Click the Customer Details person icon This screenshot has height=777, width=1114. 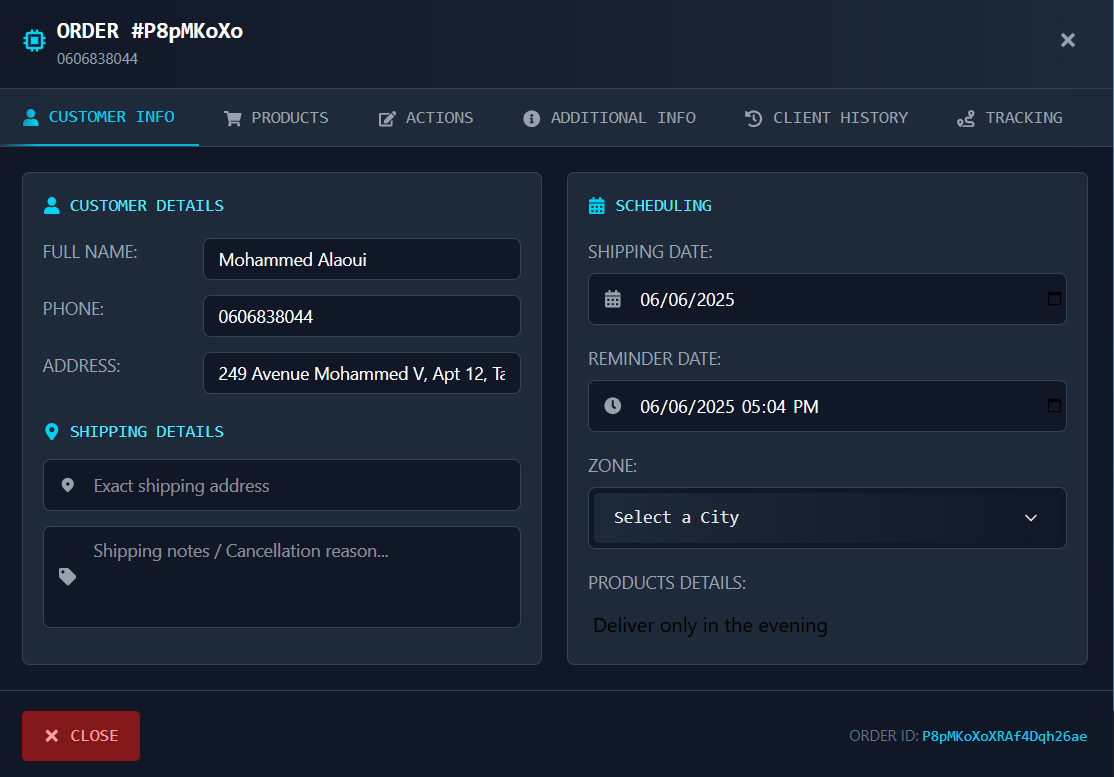(x=52, y=206)
